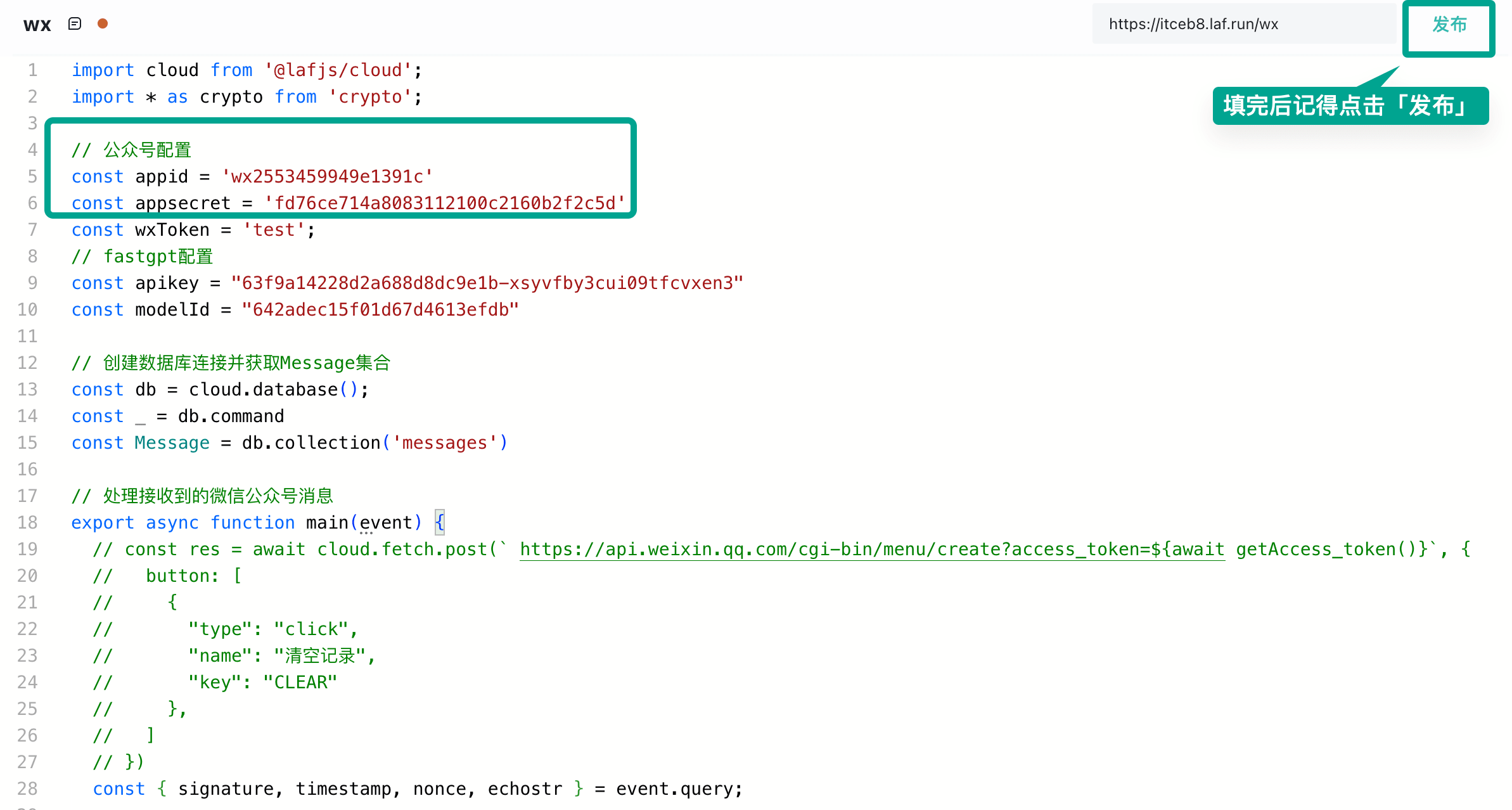Click the orange unsaved-changes dot indicator
Viewport: 1512px width, 810px height.
pyautogui.click(x=103, y=24)
